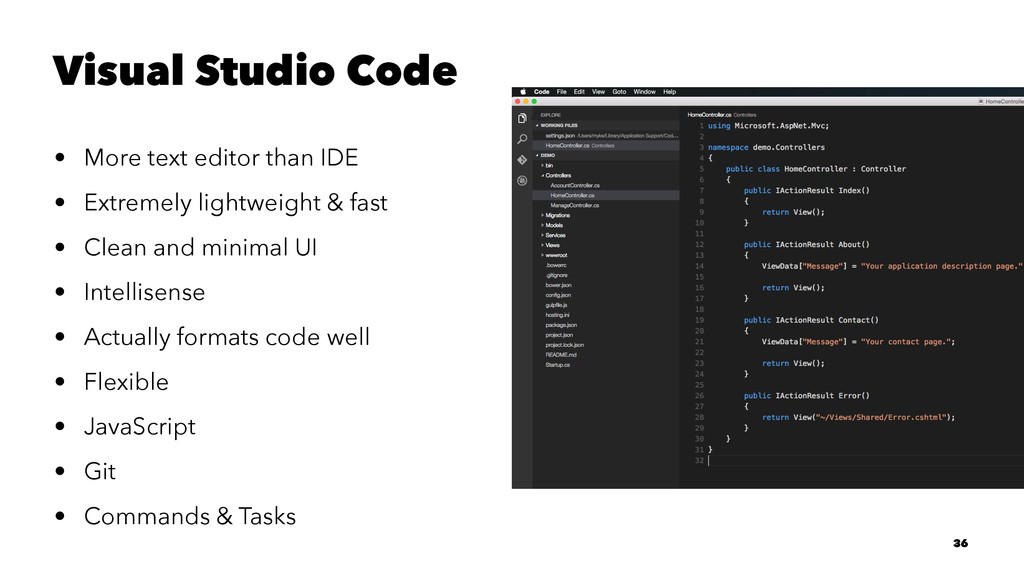Open package.json file
Image resolution: width=1024 pixels, height=576 pixels.
tap(561, 325)
